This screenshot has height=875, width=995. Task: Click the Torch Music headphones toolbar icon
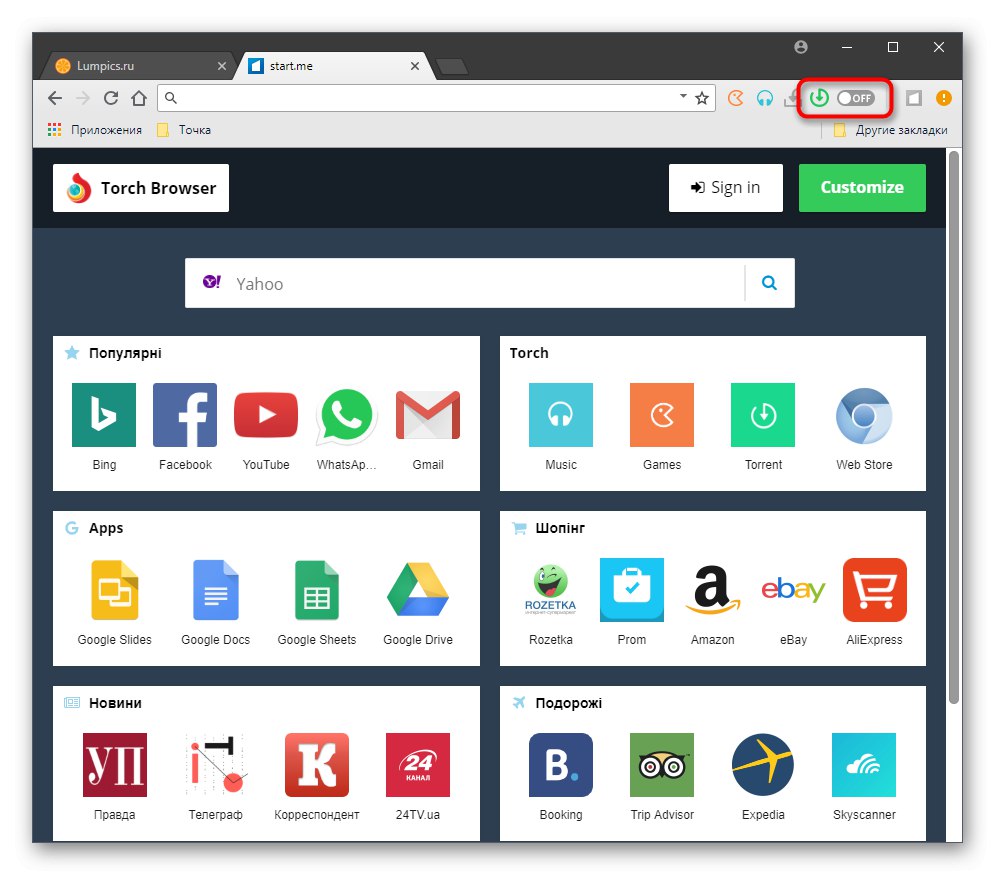coord(765,98)
